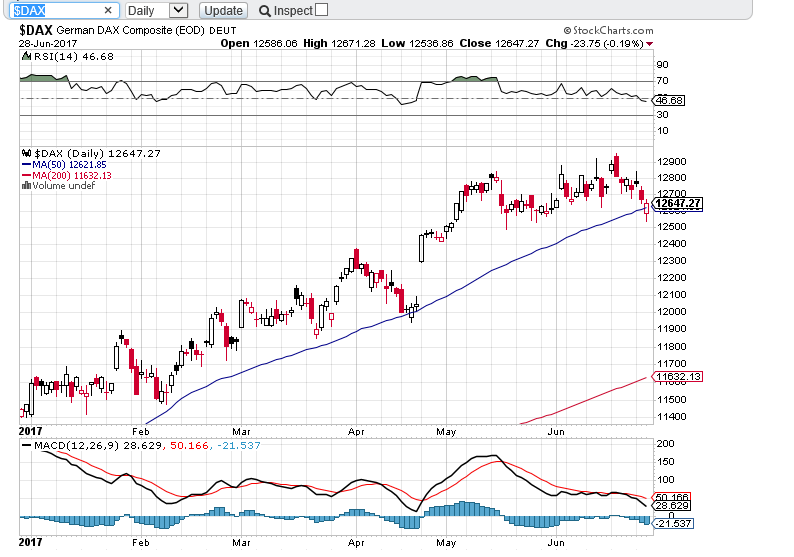
Task: Click the volume bars icon beside Volume undef
Action: tap(26, 186)
